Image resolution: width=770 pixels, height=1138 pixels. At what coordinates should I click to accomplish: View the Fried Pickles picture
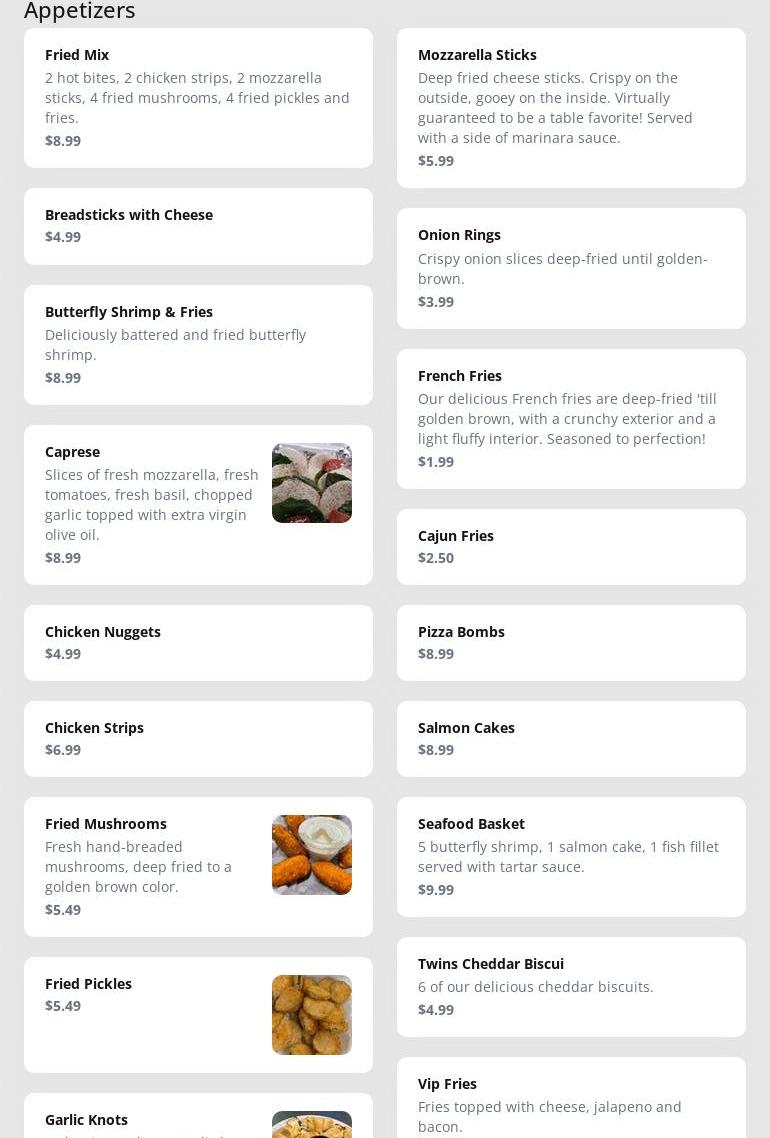tap(311, 1015)
